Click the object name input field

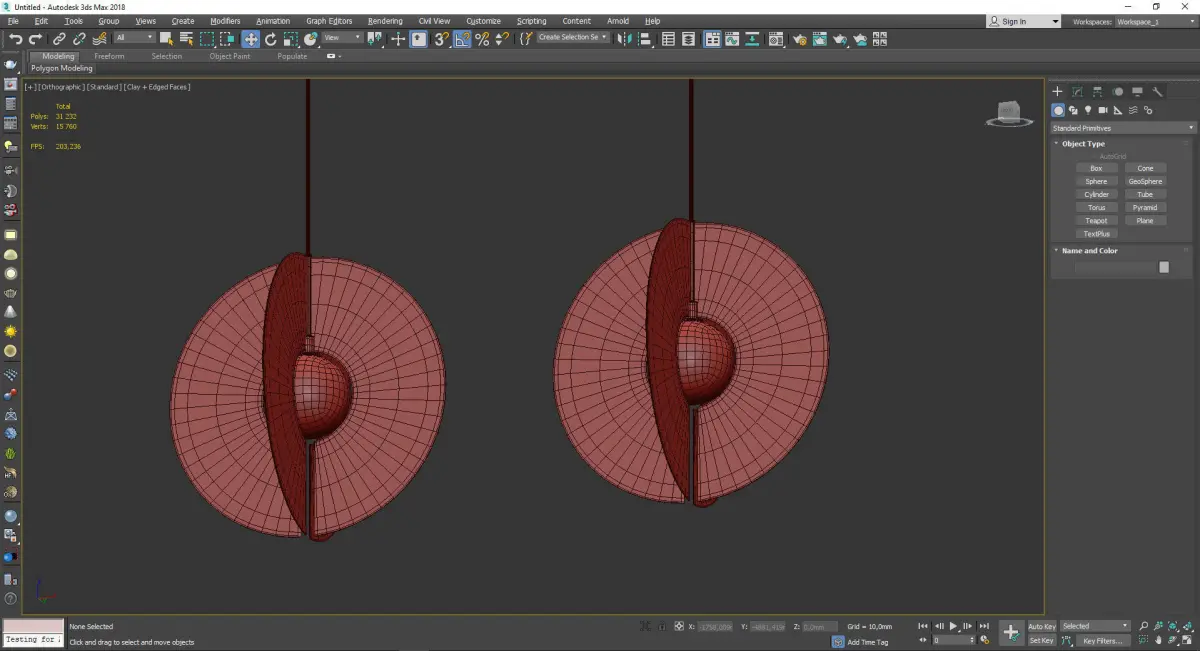click(1115, 267)
